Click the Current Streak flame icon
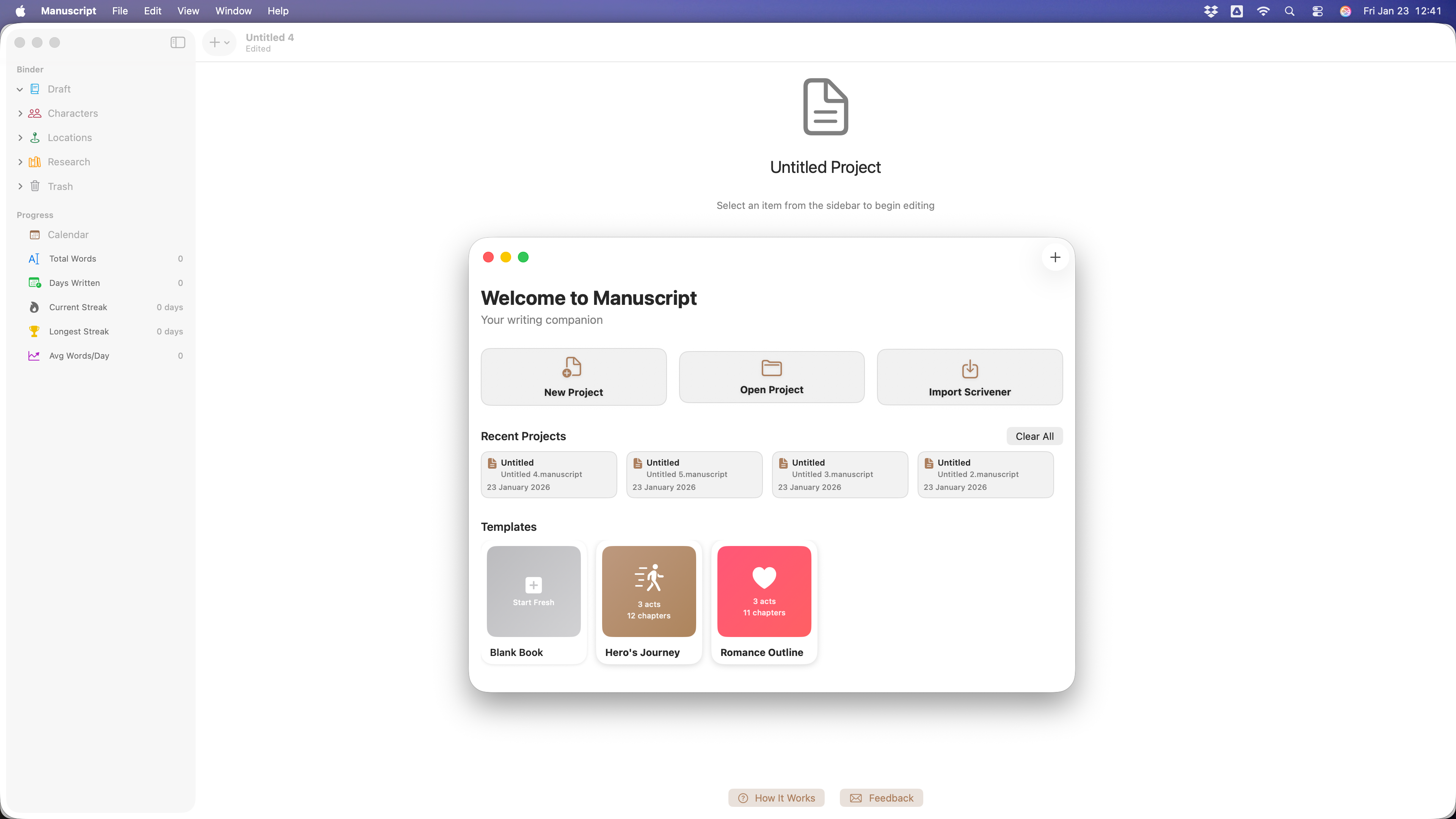The image size is (1456, 819). click(x=34, y=307)
